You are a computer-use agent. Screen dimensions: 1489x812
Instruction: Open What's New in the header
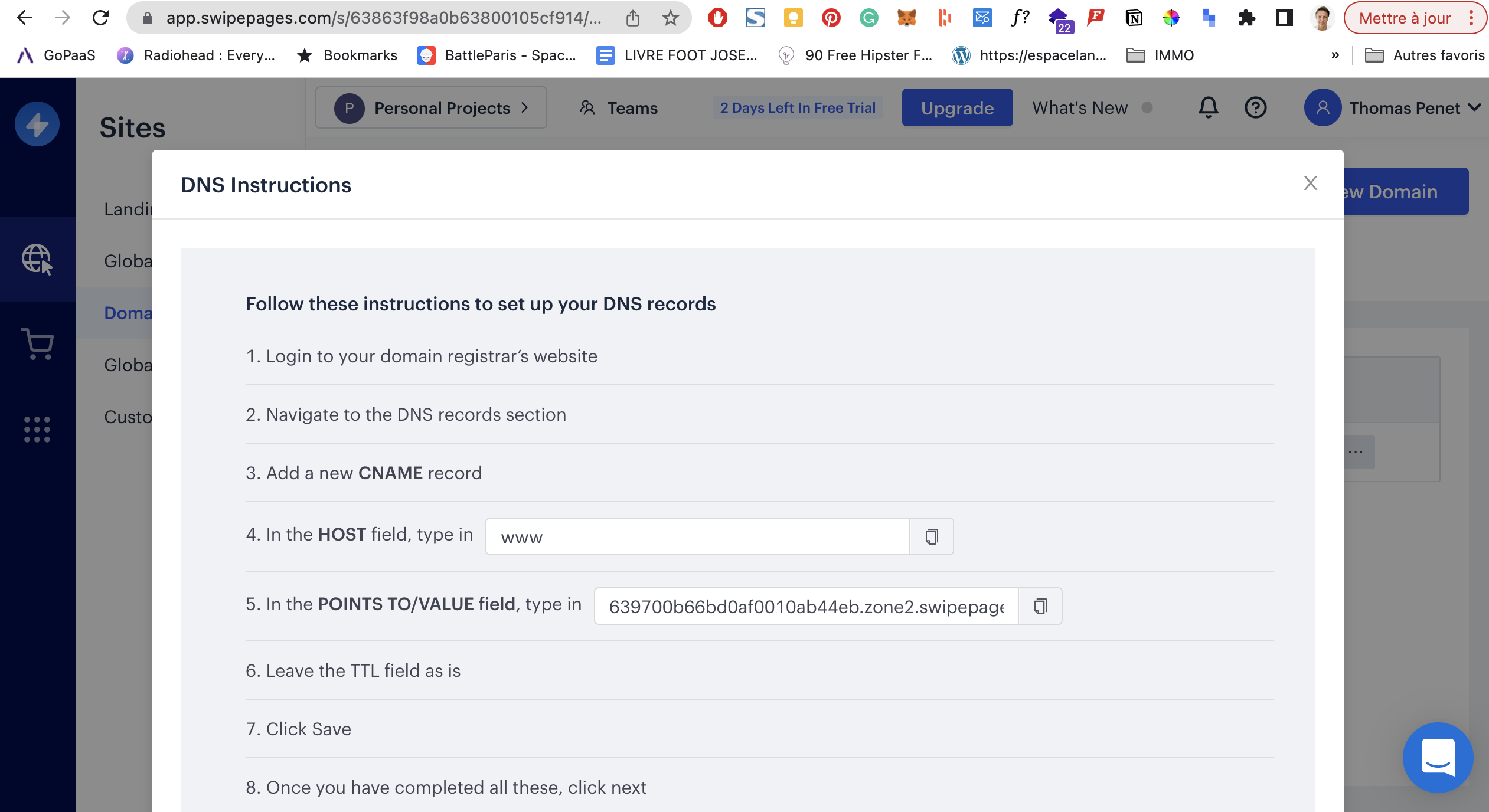coord(1080,108)
